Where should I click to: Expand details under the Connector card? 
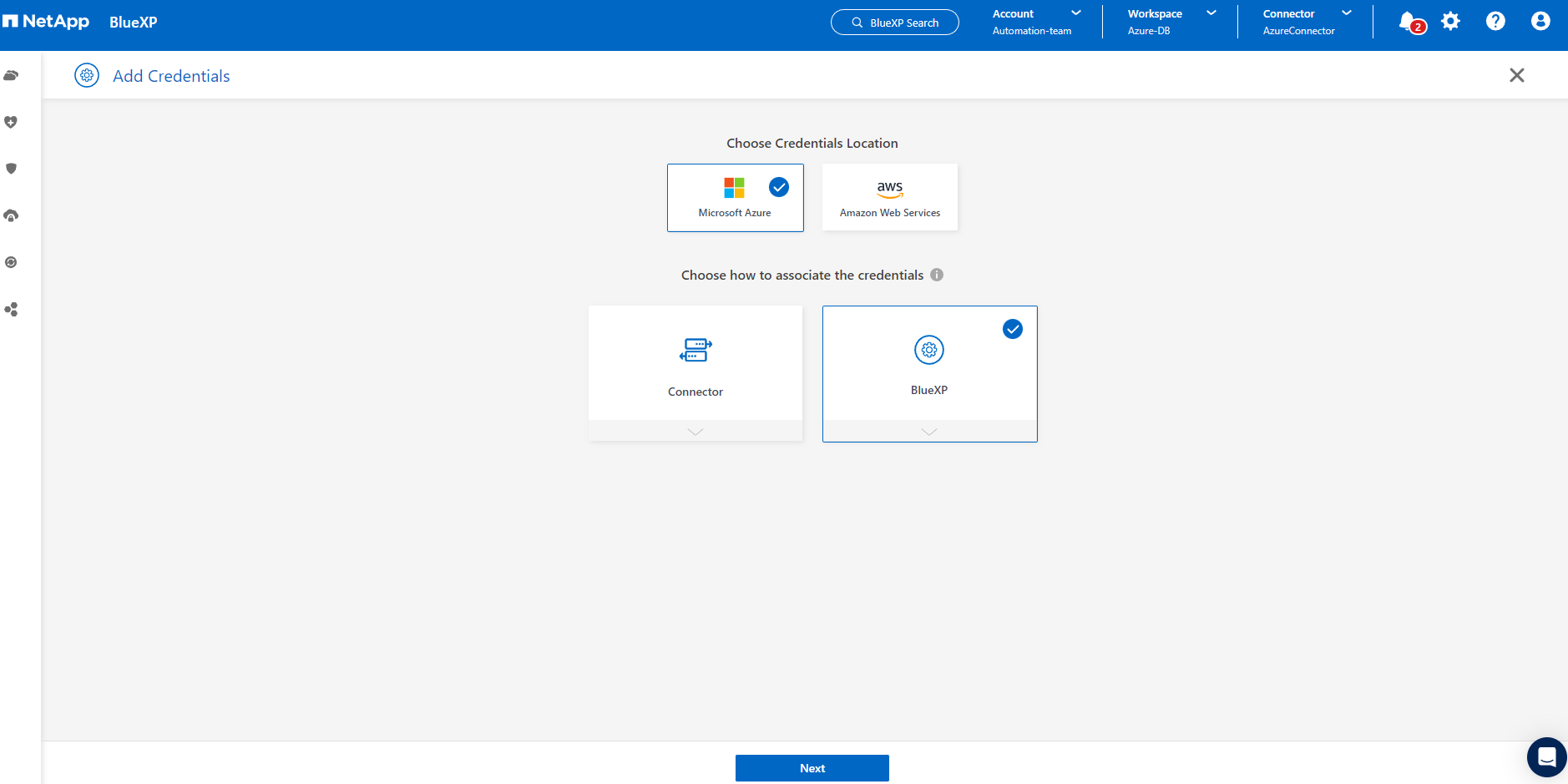pyautogui.click(x=695, y=431)
